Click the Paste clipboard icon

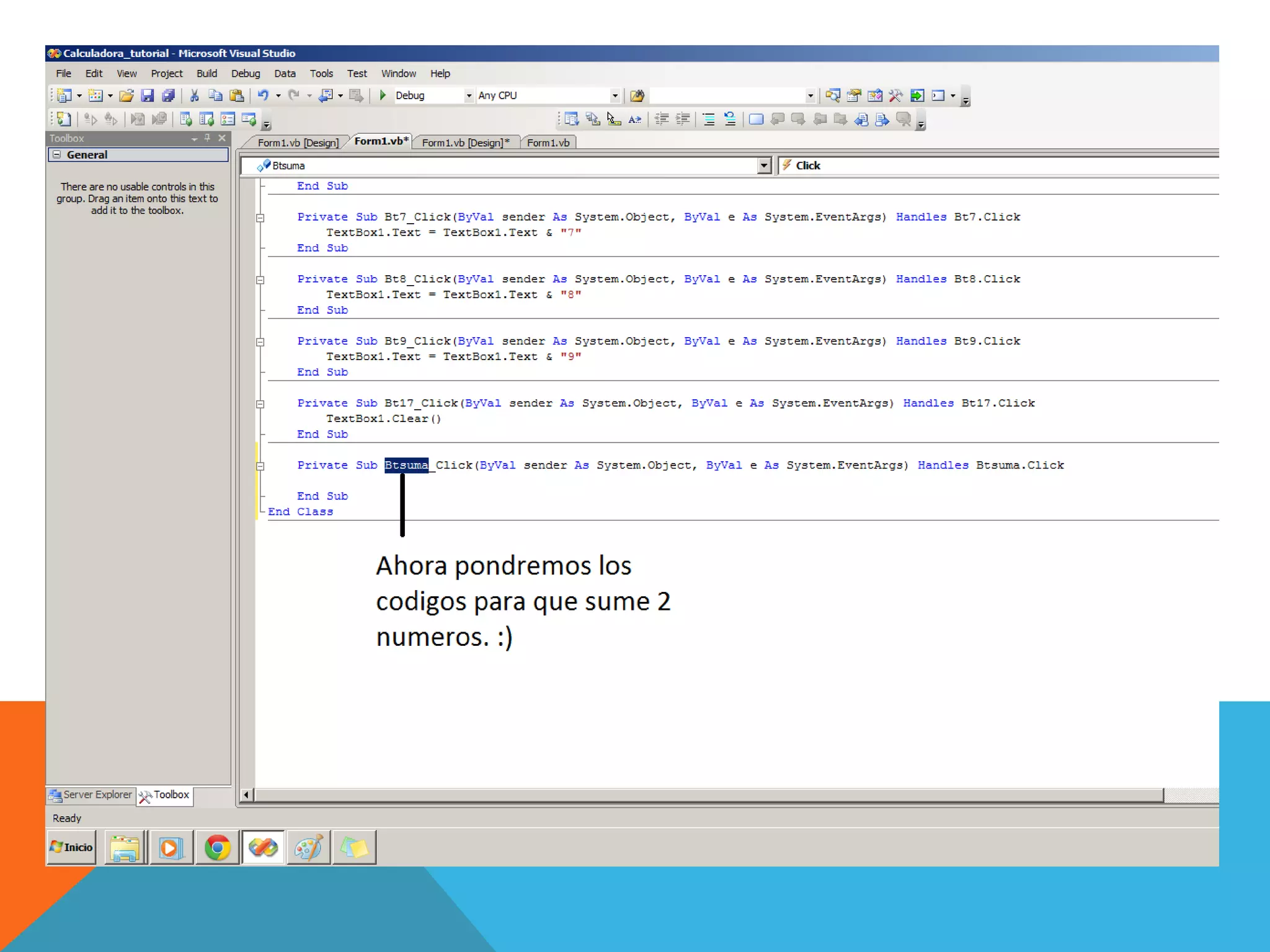tap(236, 95)
